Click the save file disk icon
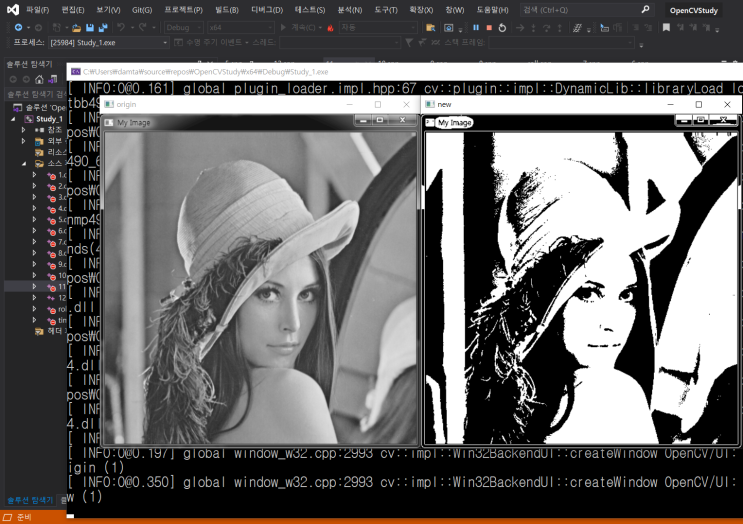Screen dimensions: 743x524 [x=90, y=28]
